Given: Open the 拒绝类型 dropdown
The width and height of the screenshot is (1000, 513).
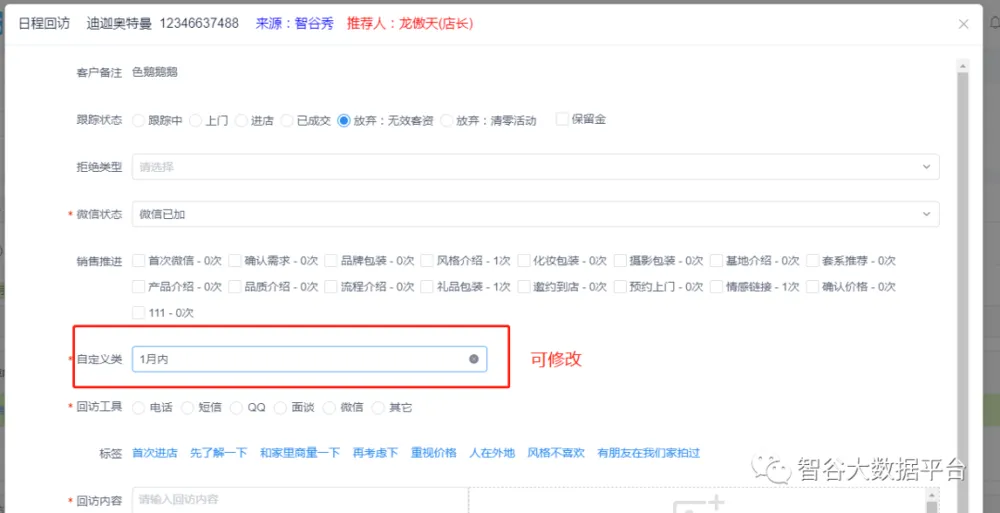Looking at the screenshot, I should (x=535, y=167).
